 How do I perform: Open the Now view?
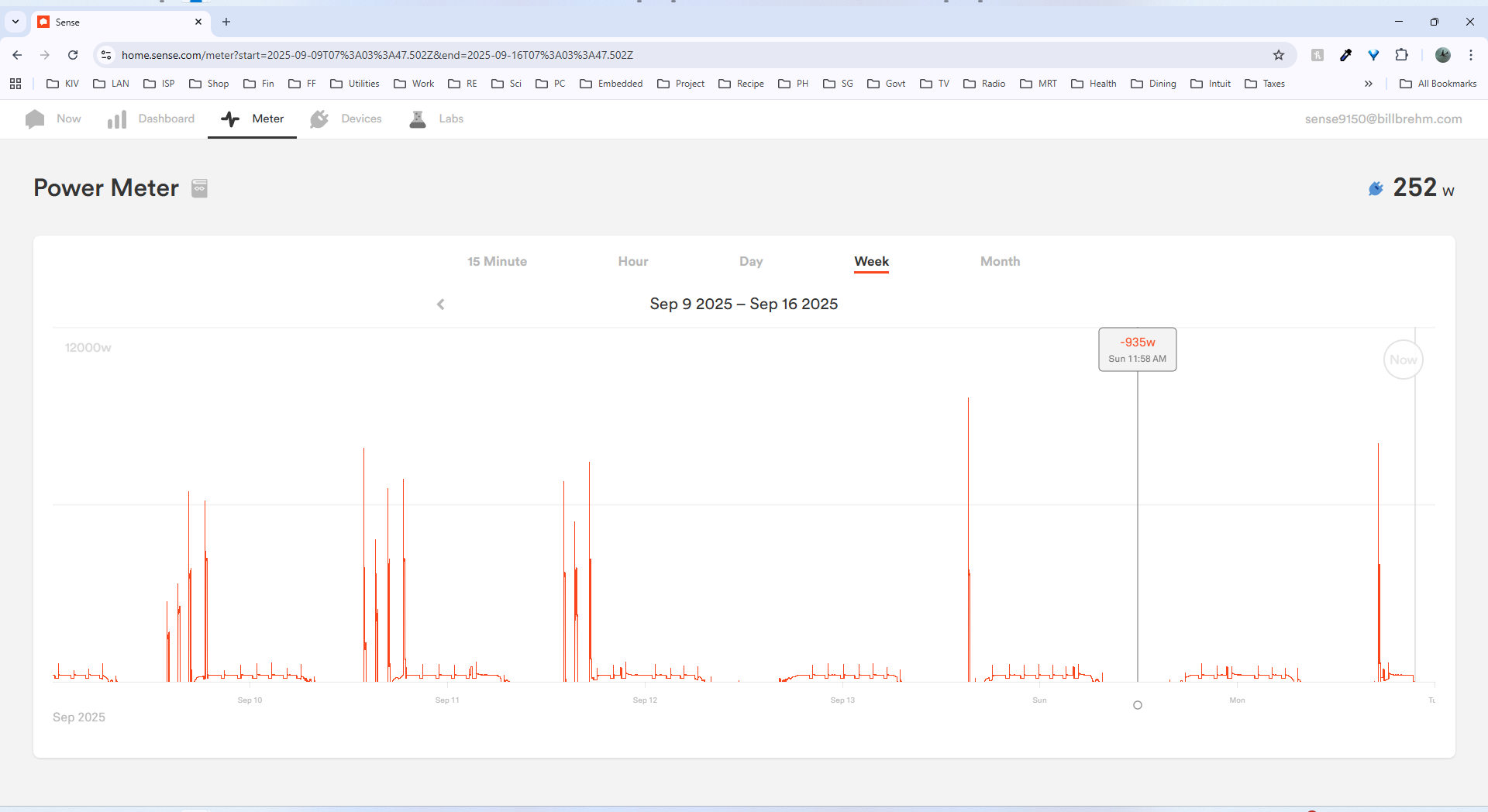(x=53, y=119)
